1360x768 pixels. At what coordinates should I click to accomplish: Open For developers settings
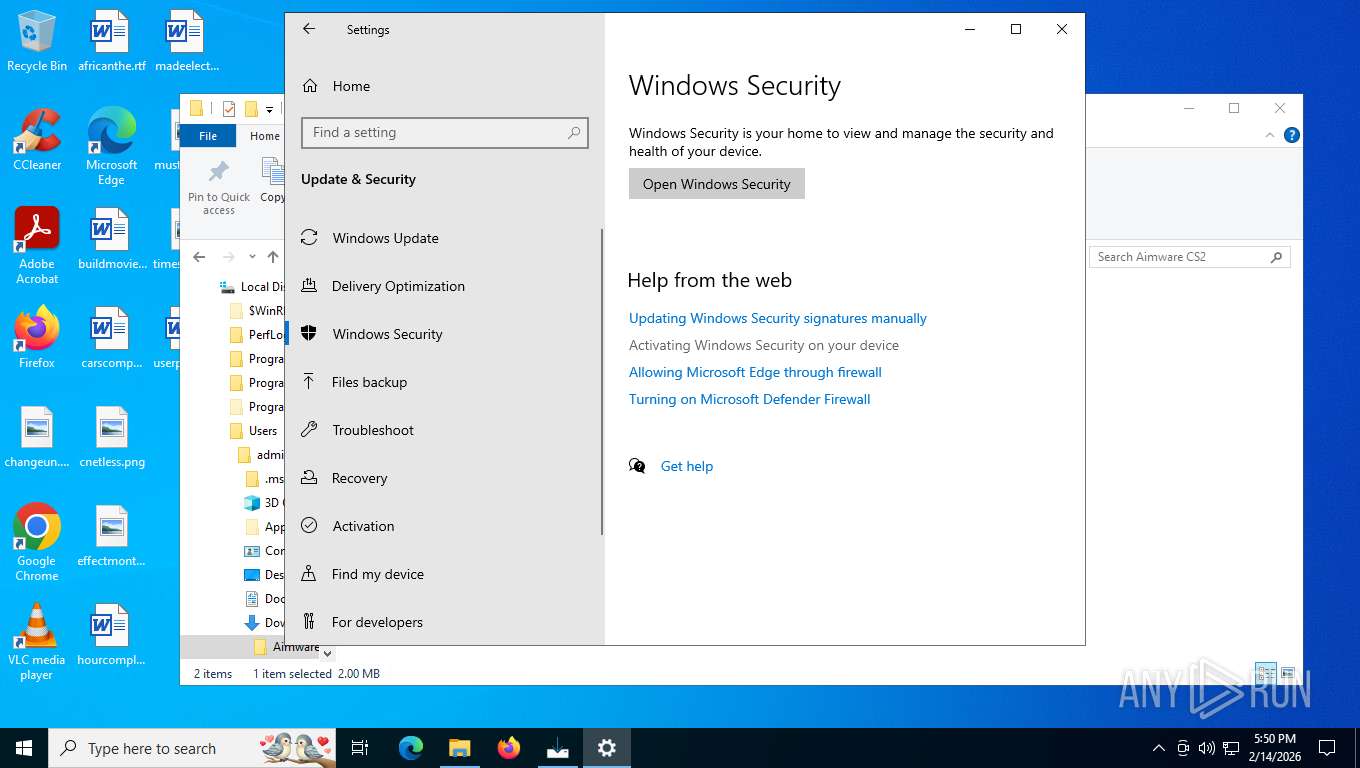(377, 622)
